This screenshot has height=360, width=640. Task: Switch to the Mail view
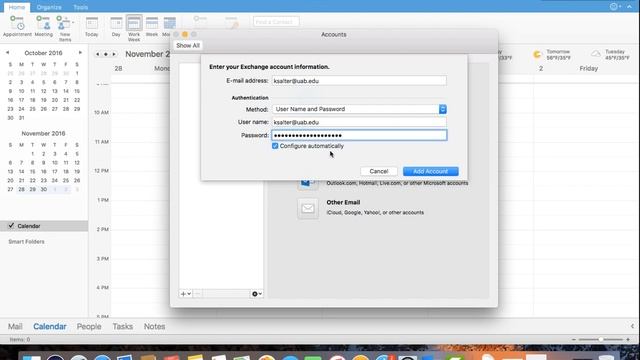[x=15, y=327]
